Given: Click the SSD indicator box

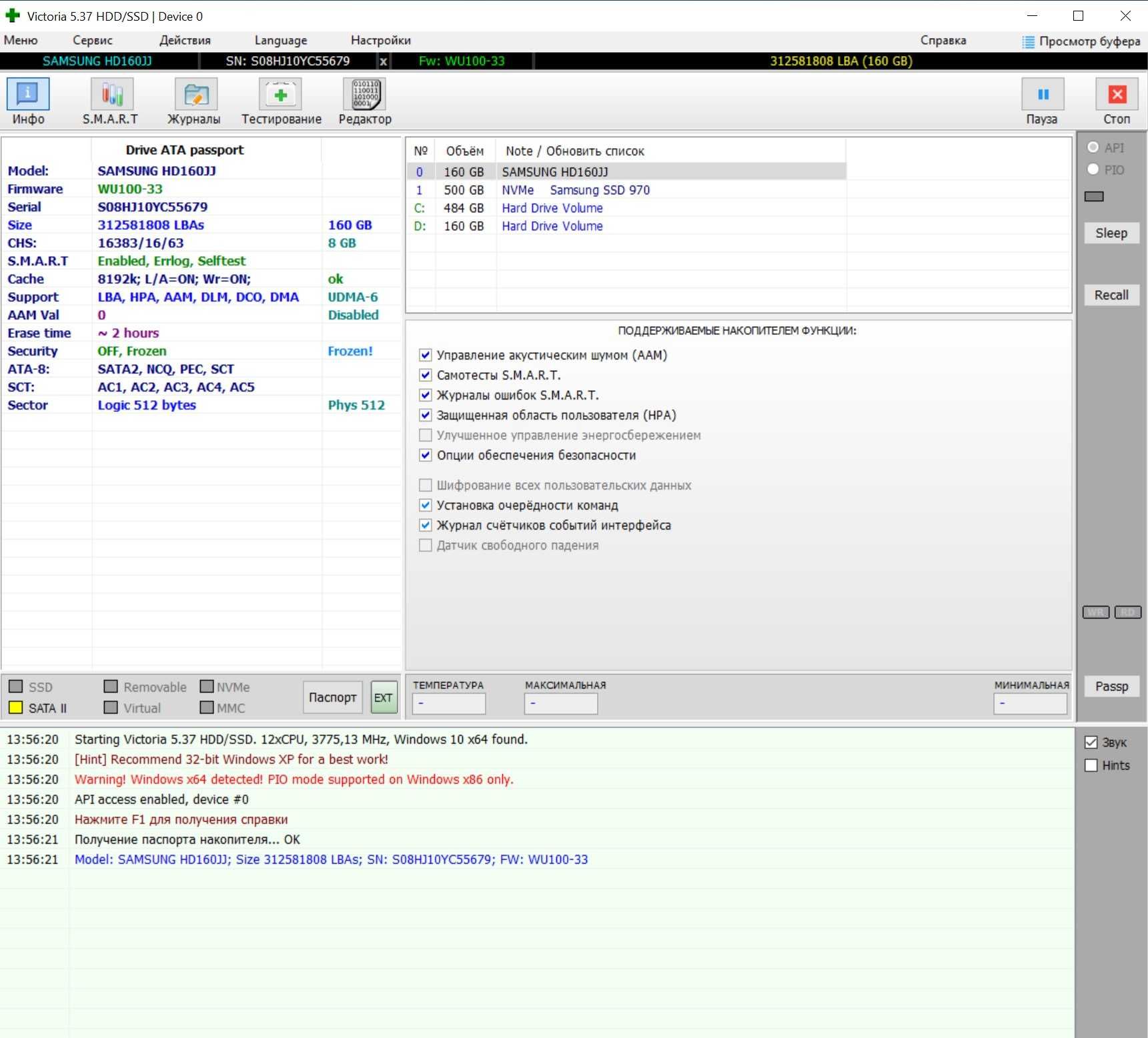Looking at the screenshot, I should pyautogui.click(x=16, y=686).
